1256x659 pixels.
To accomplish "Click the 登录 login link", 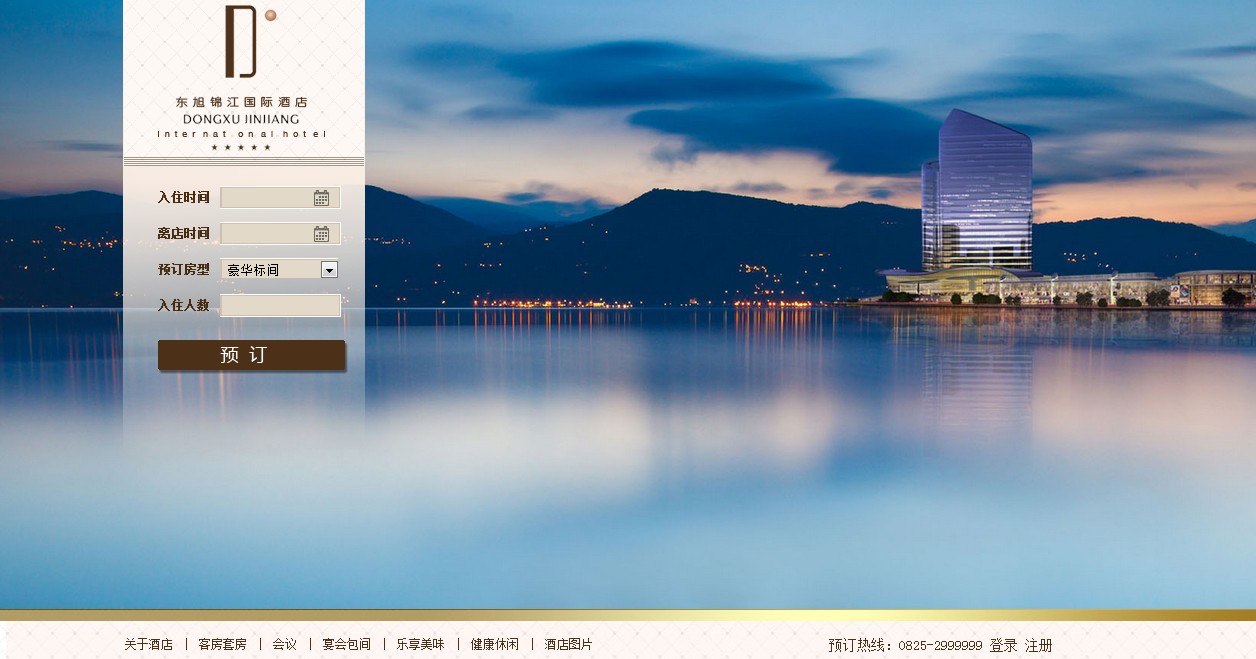I will (1003, 646).
